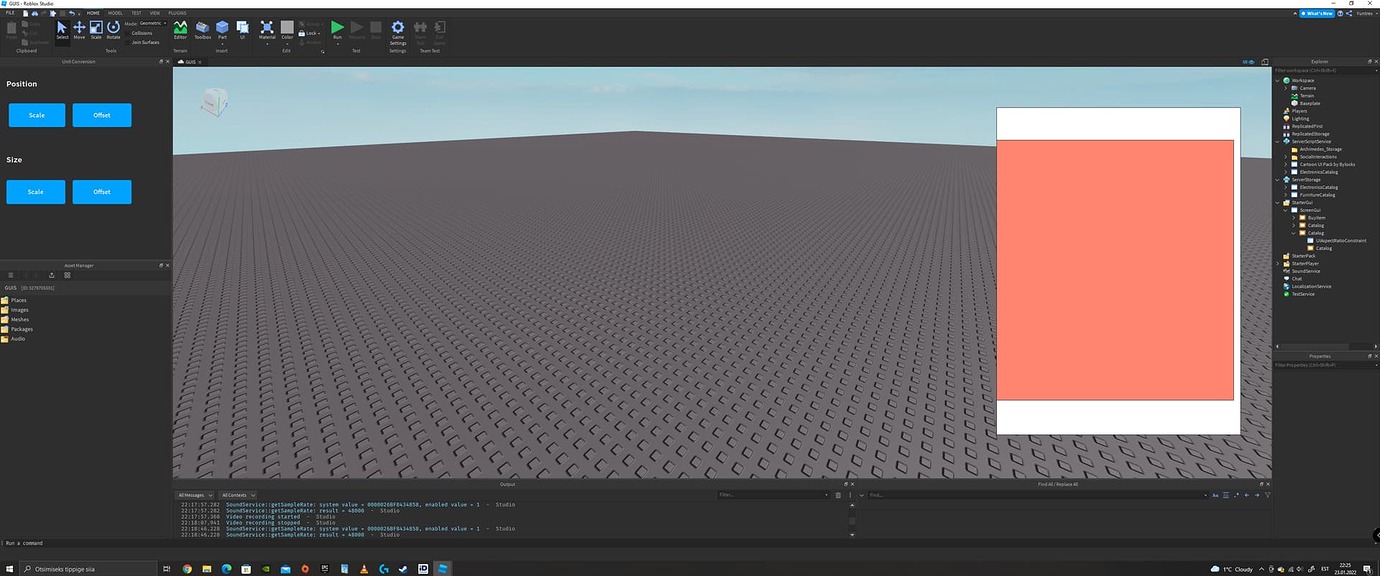This screenshot has height=576, width=1380.
Task: Open the FILE menu
Action: 10,13
